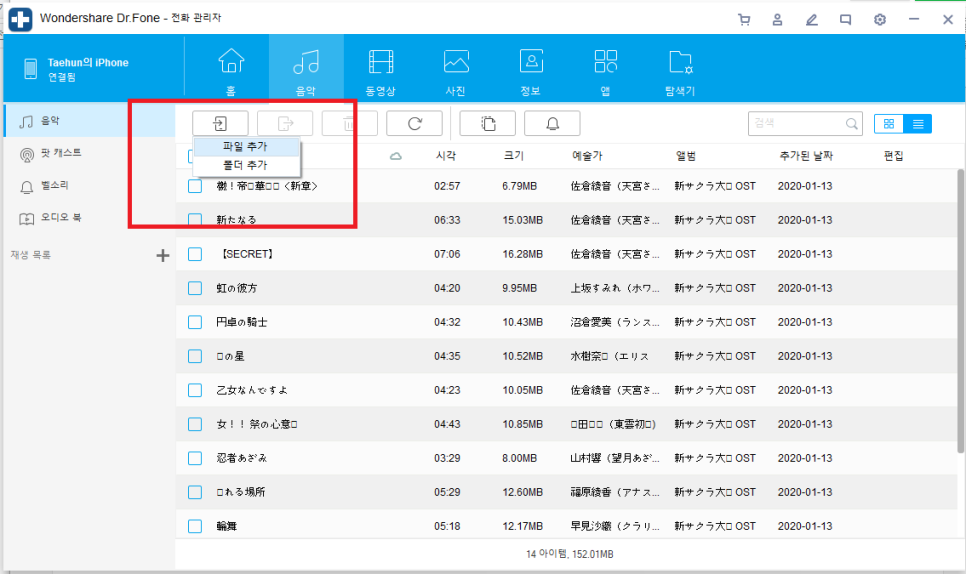The width and height of the screenshot is (966, 574).
Task: Click the size value 16.28MB
Action: pyautogui.click(x=522, y=254)
